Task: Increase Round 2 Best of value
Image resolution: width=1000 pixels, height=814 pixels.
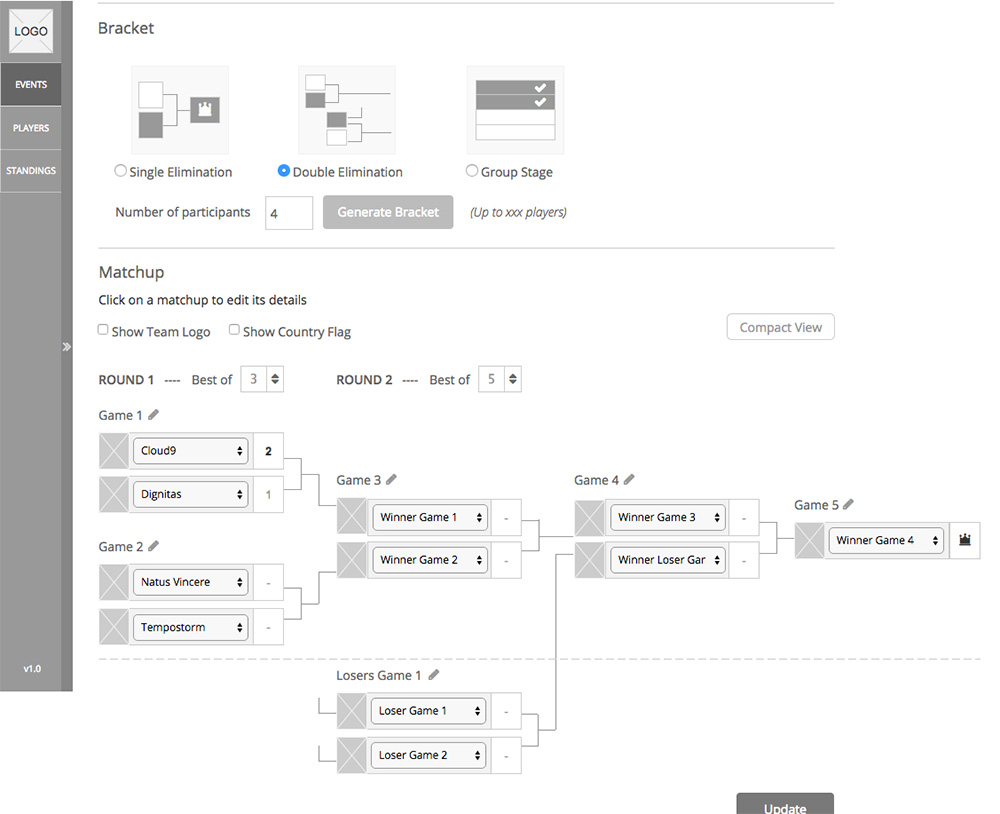Action: click(512, 374)
